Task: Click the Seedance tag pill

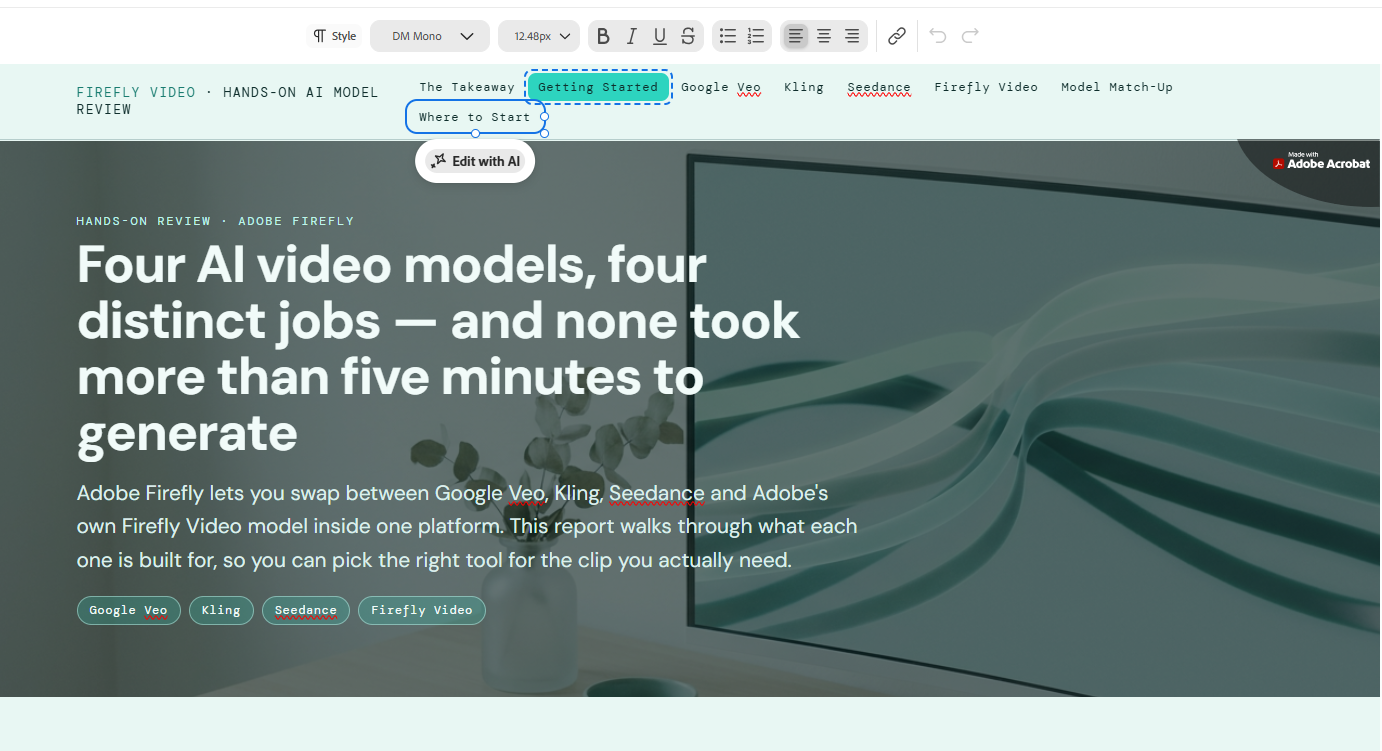Action: [x=306, y=610]
